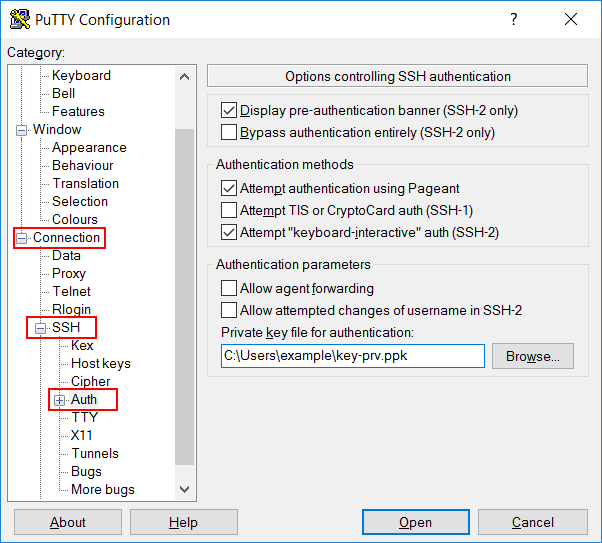The width and height of the screenshot is (602, 543).
Task: Select the Tunnels category
Action: pyautogui.click(x=94, y=453)
